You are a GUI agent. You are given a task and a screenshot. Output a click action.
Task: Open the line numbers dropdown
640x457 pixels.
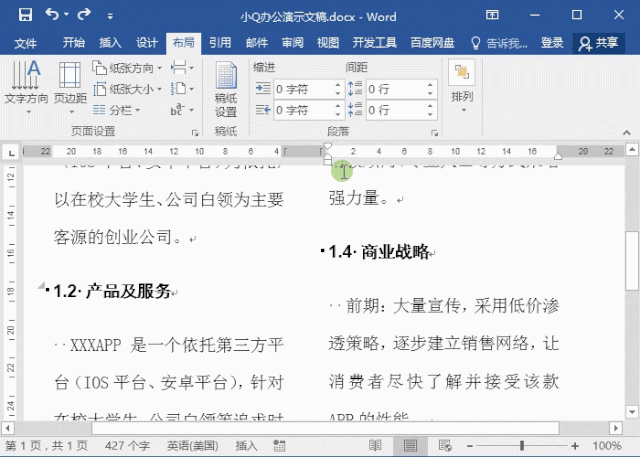point(182,89)
